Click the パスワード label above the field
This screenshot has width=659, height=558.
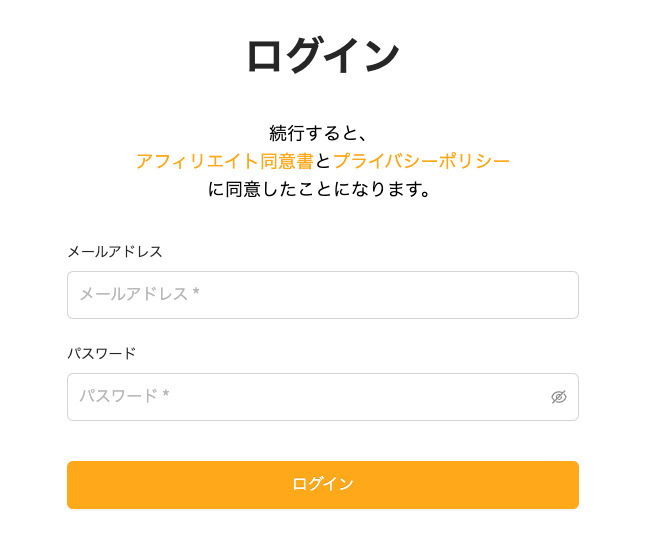click(x=102, y=353)
